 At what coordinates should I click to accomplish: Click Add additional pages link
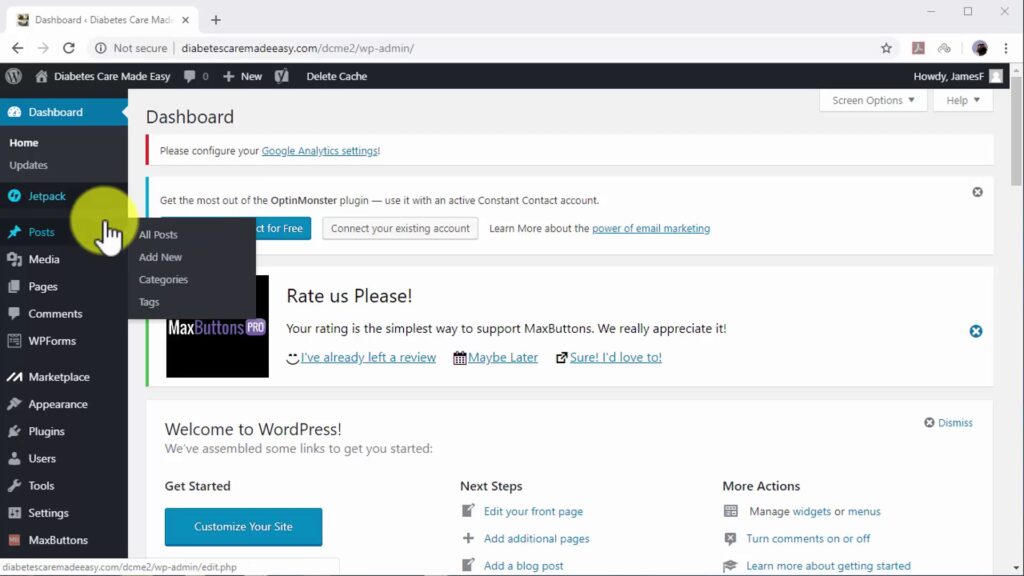coord(536,539)
